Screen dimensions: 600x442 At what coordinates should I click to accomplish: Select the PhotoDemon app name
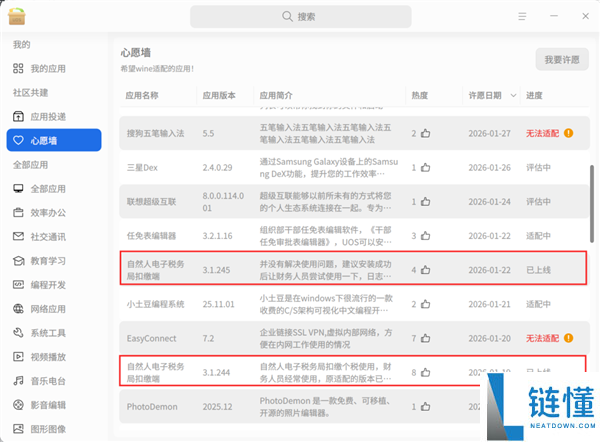point(152,406)
